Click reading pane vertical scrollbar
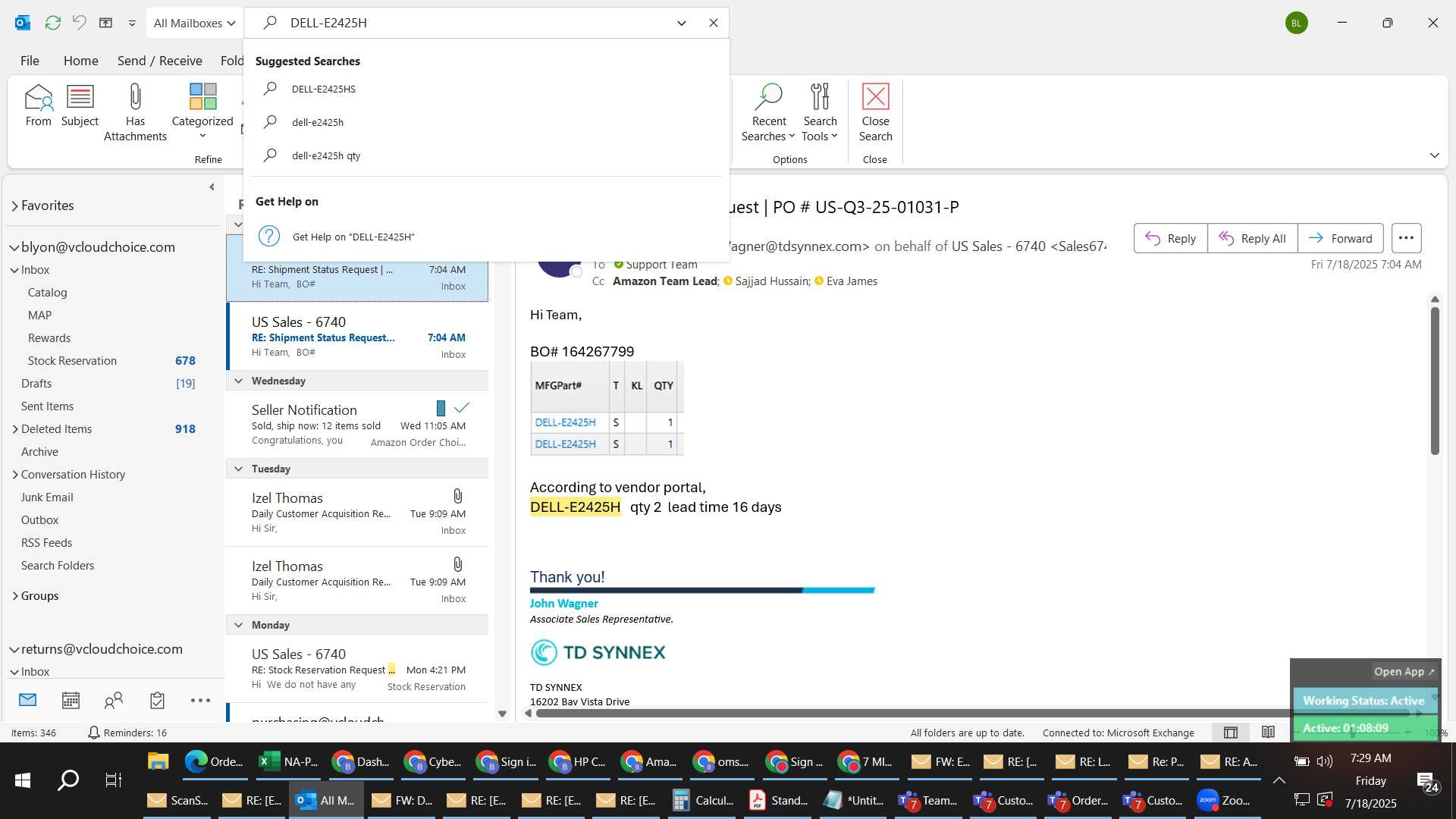1456x819 pixels. (x=1434, y=379)
